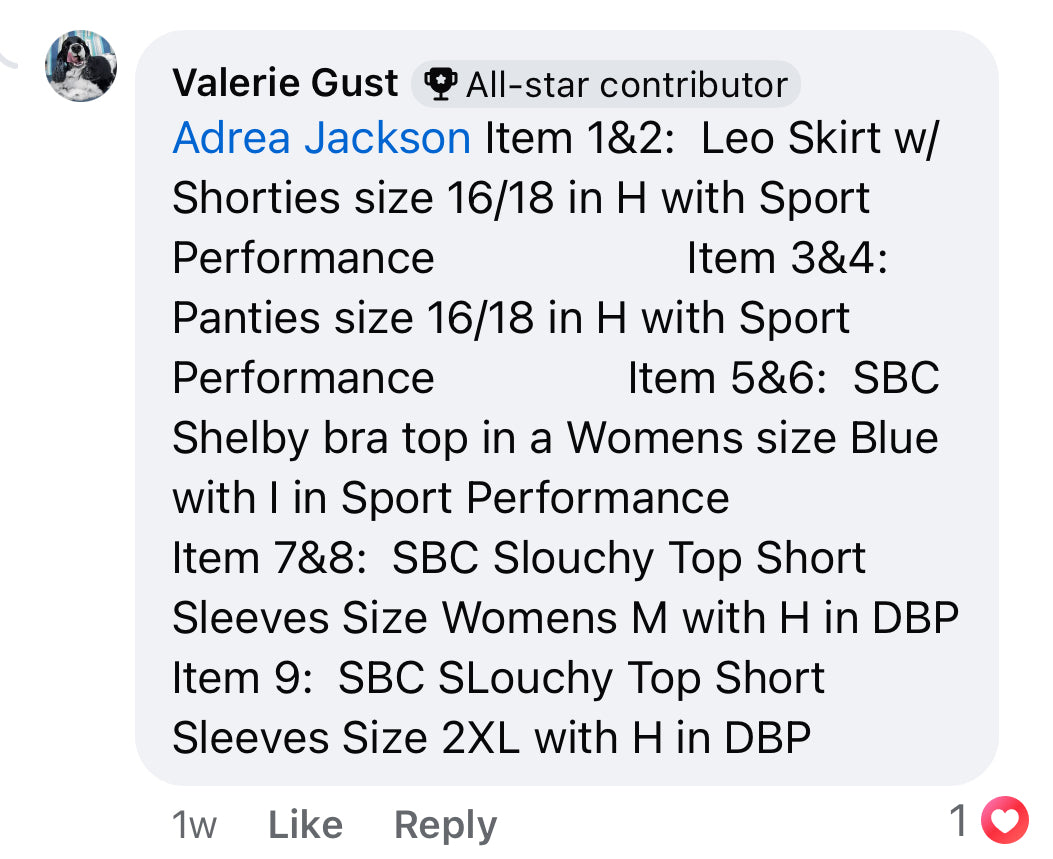
Task: Reply to Valerie Gust's comment
Action: (x=445, y=825)
